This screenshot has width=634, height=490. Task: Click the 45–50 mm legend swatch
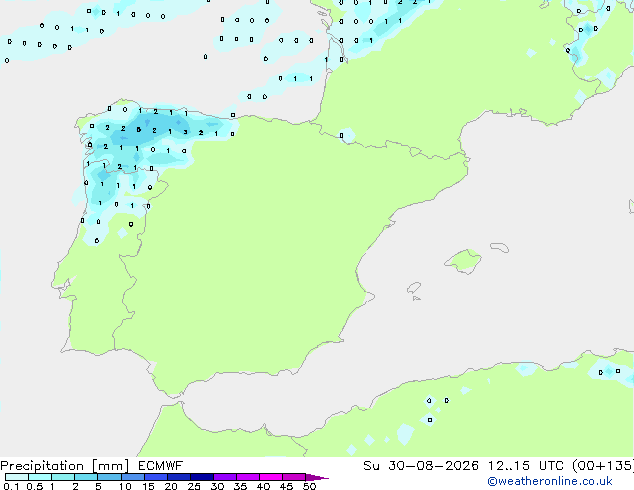click(x=294, y=477)
